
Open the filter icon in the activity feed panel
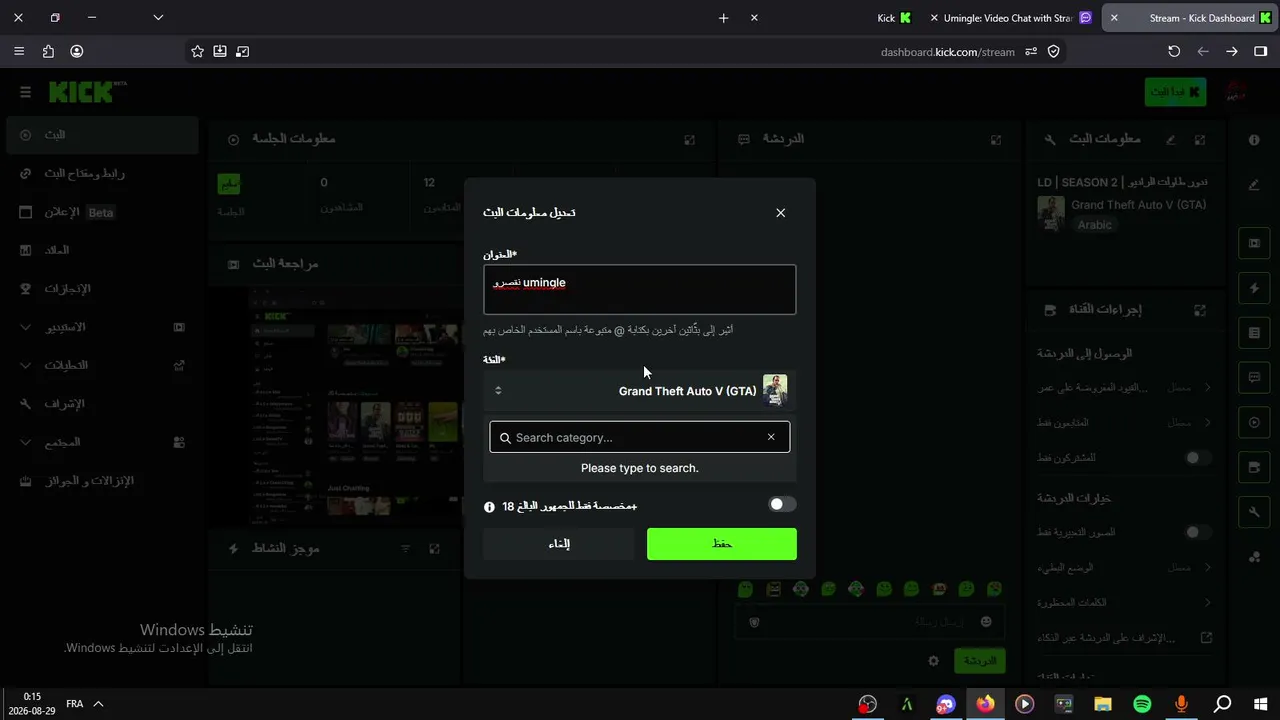[406, 549]
